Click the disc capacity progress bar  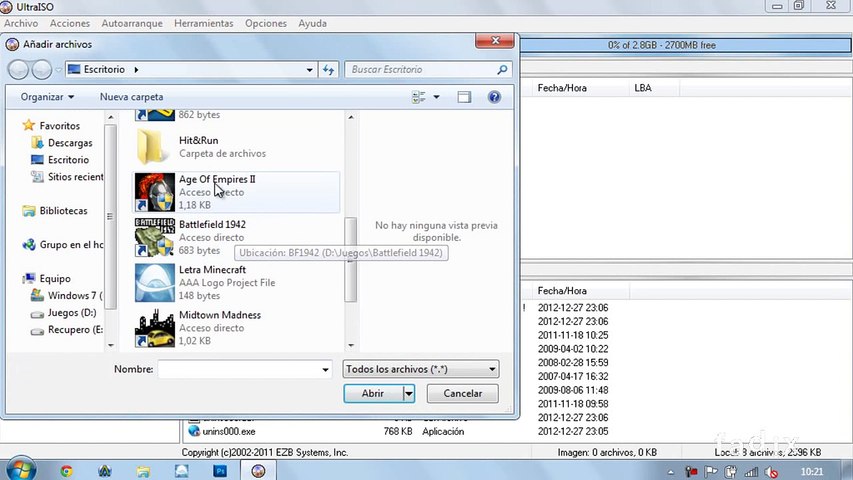pos(685,45)
